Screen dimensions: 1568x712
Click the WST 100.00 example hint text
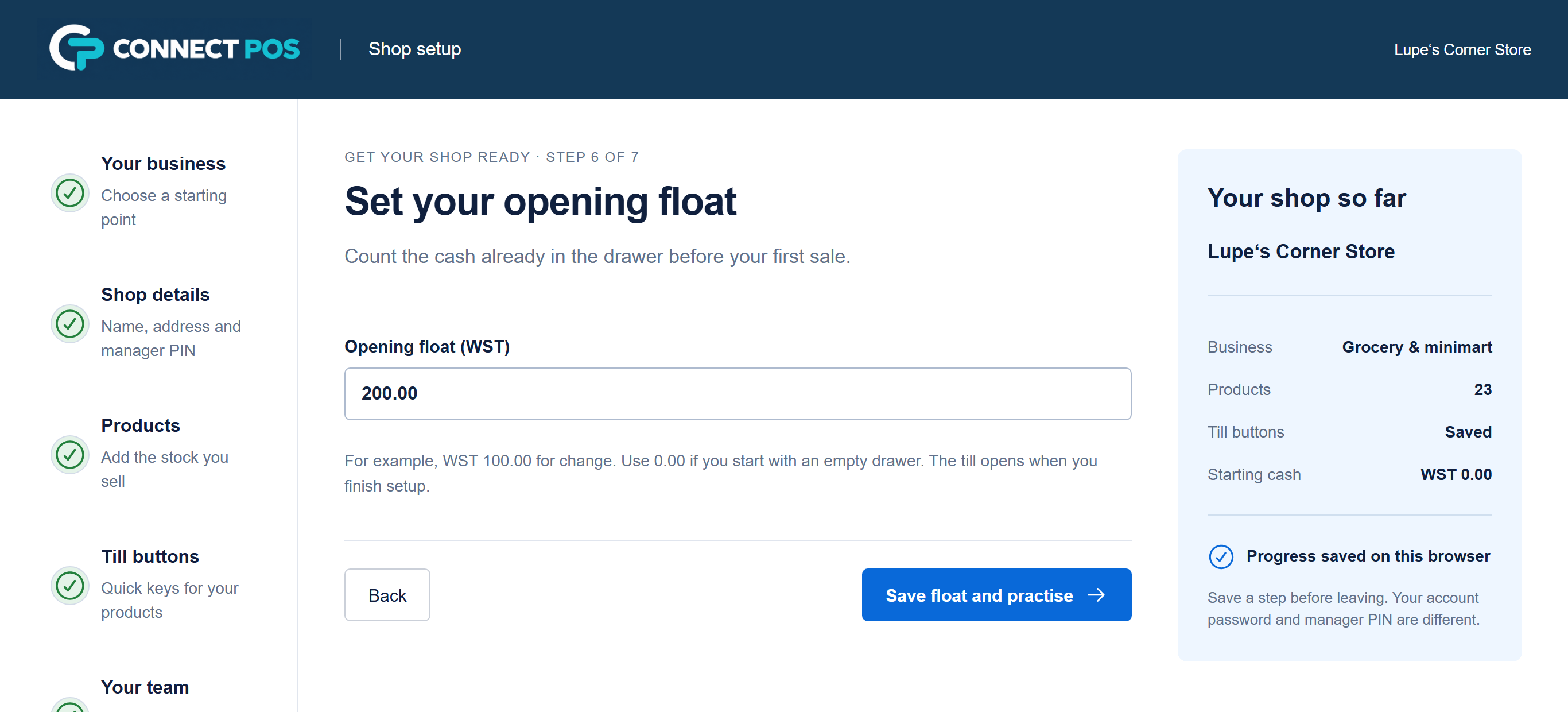click(721, 473)
